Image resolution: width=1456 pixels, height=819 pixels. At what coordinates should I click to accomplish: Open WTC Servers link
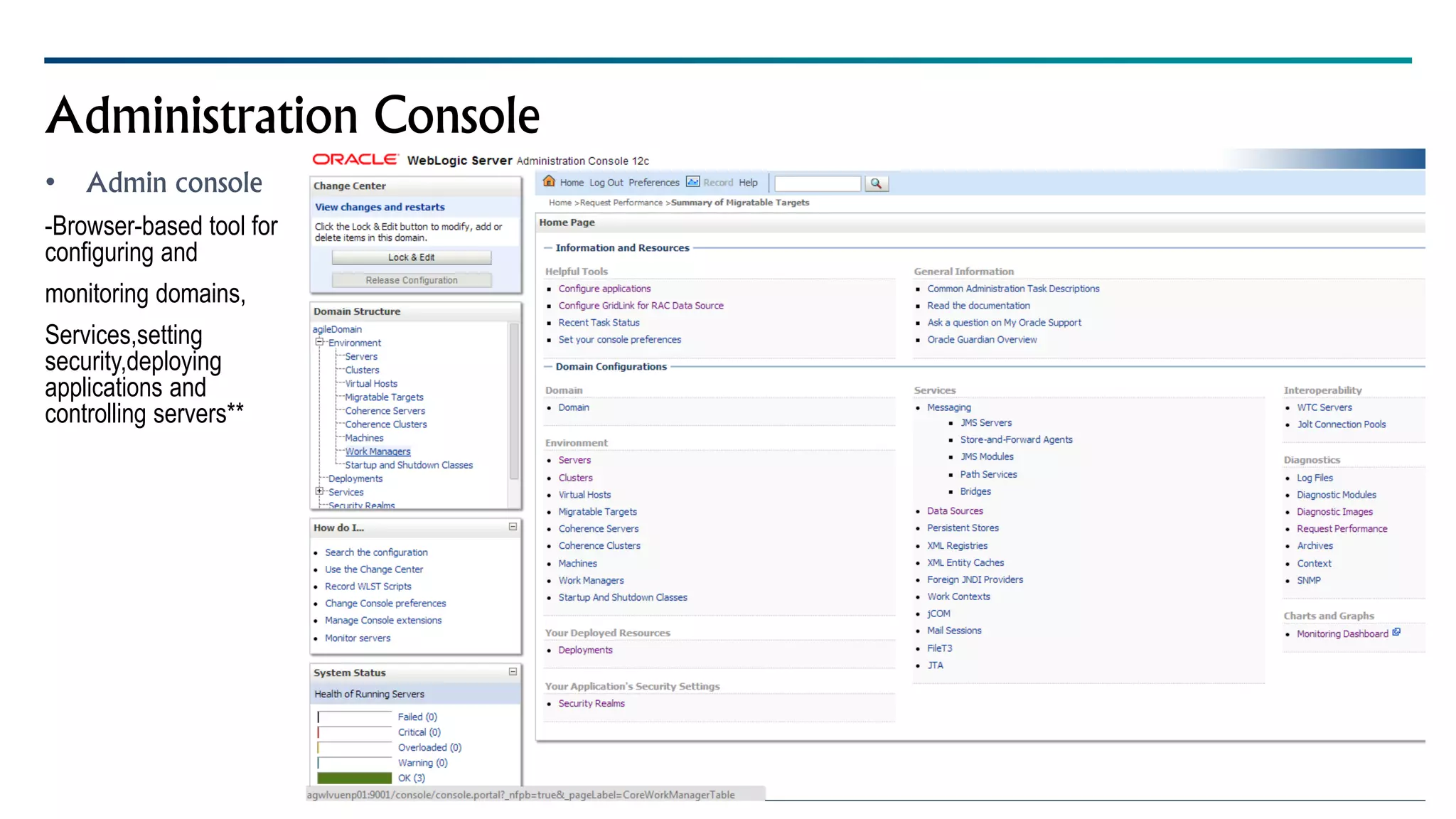pos(1324,407)
